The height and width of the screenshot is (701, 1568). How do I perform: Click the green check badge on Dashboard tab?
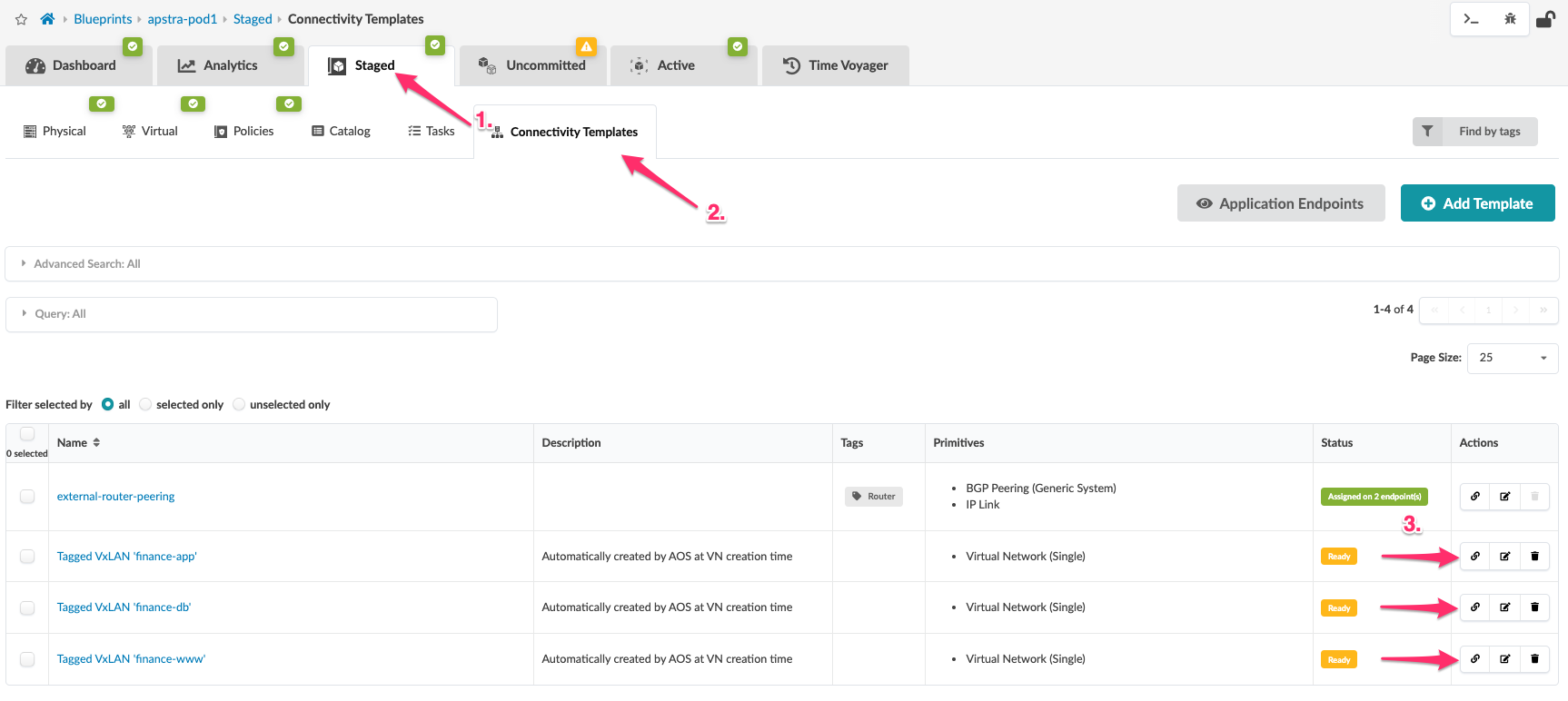pyautogui.click(x=133, y=46)
